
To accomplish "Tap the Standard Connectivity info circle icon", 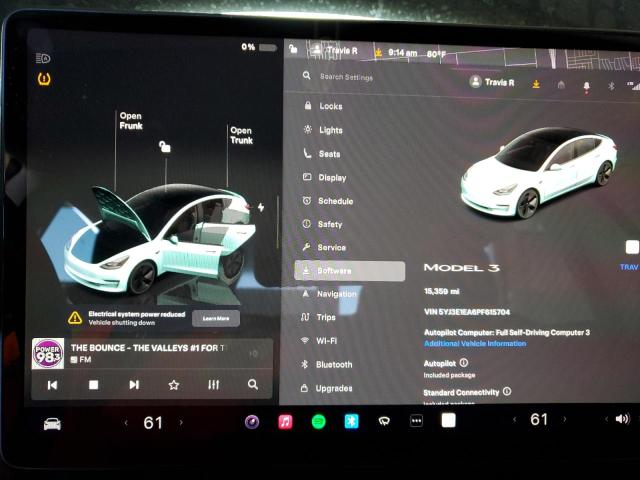I will click(507, 391).
